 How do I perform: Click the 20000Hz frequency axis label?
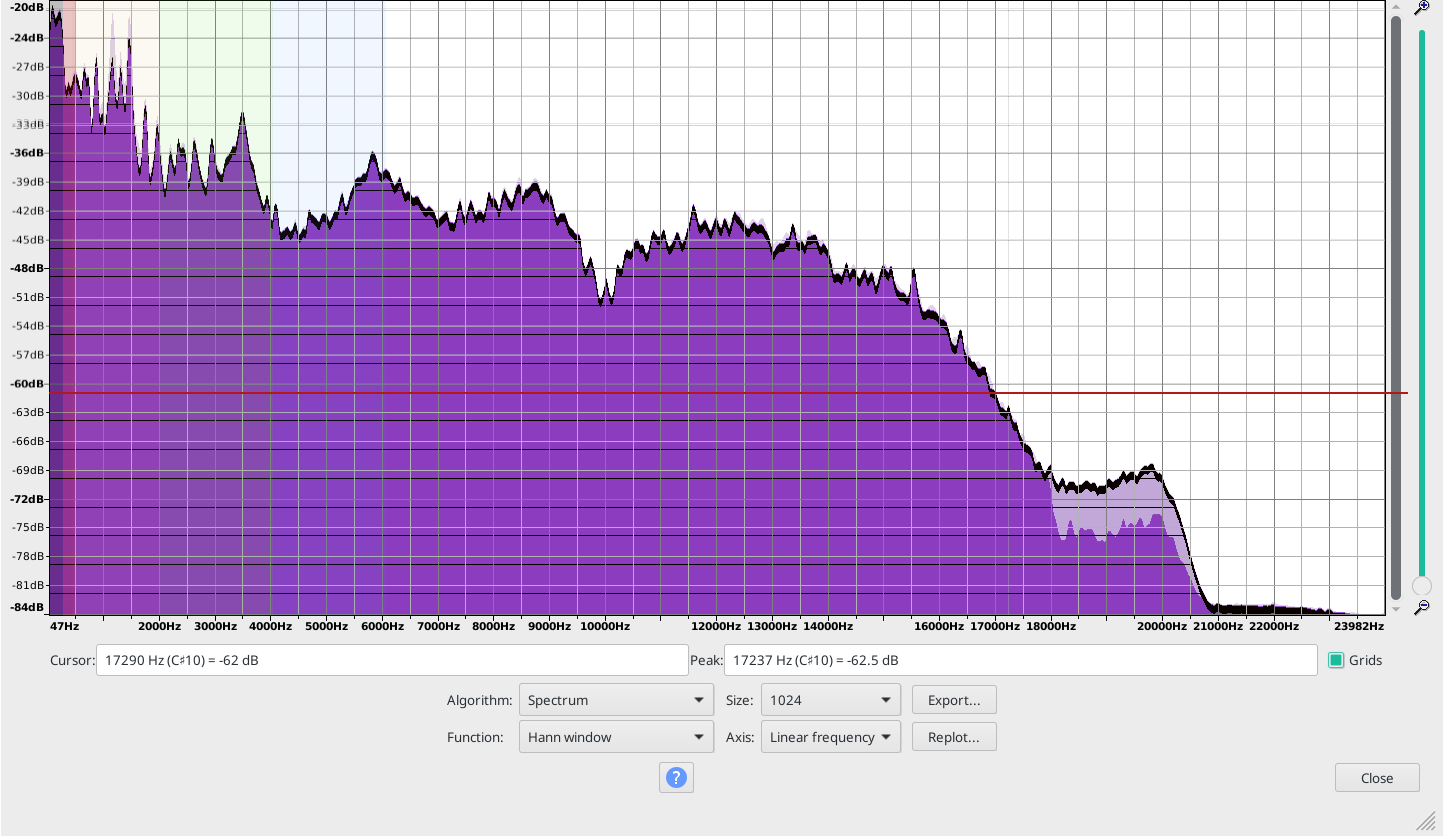pyautogui.click(x=1160, y=626)
